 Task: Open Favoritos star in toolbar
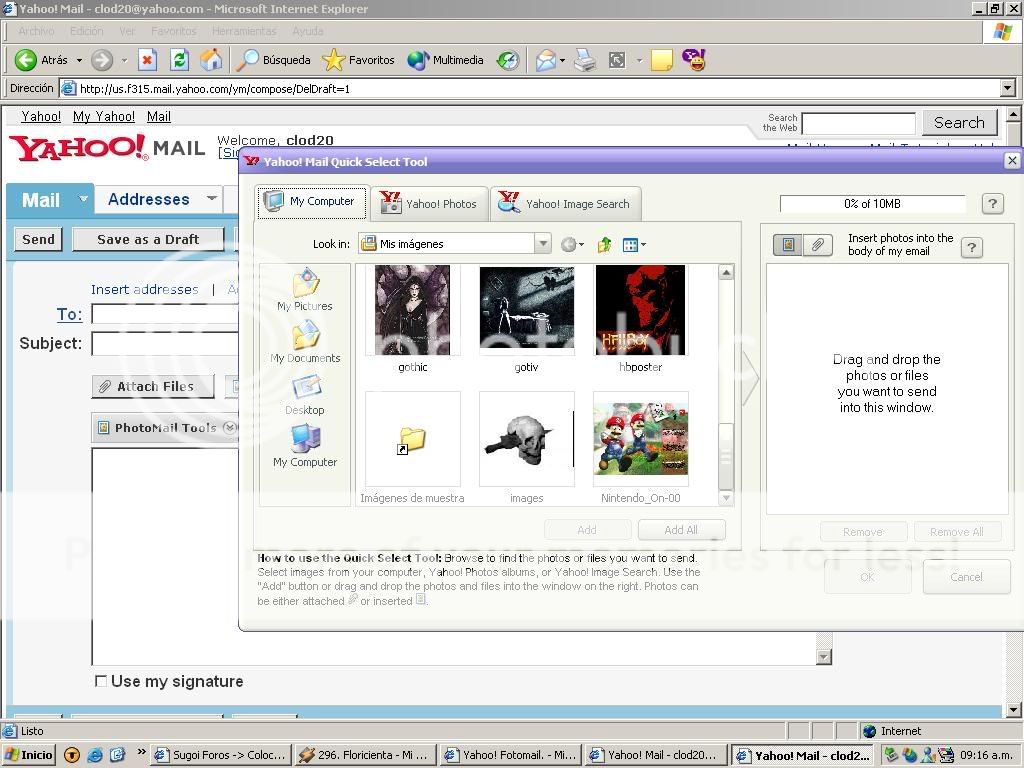[x=359, y=60]
